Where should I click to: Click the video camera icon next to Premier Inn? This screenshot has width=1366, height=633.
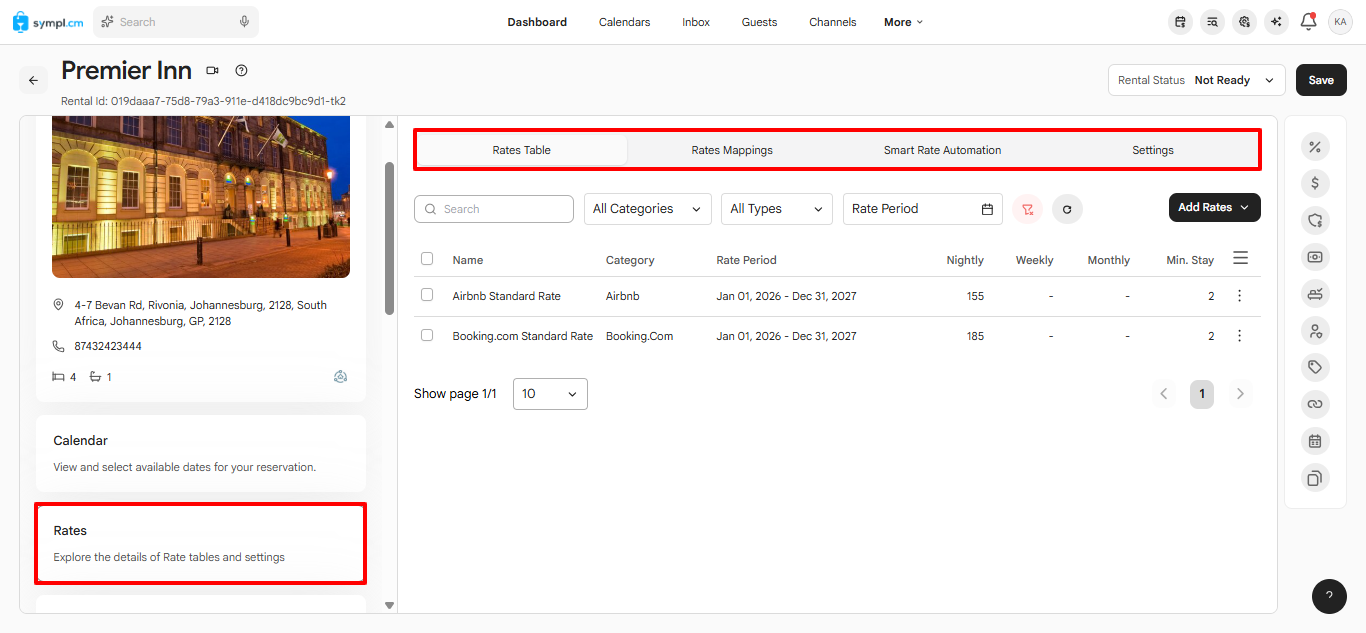[212, 71]
